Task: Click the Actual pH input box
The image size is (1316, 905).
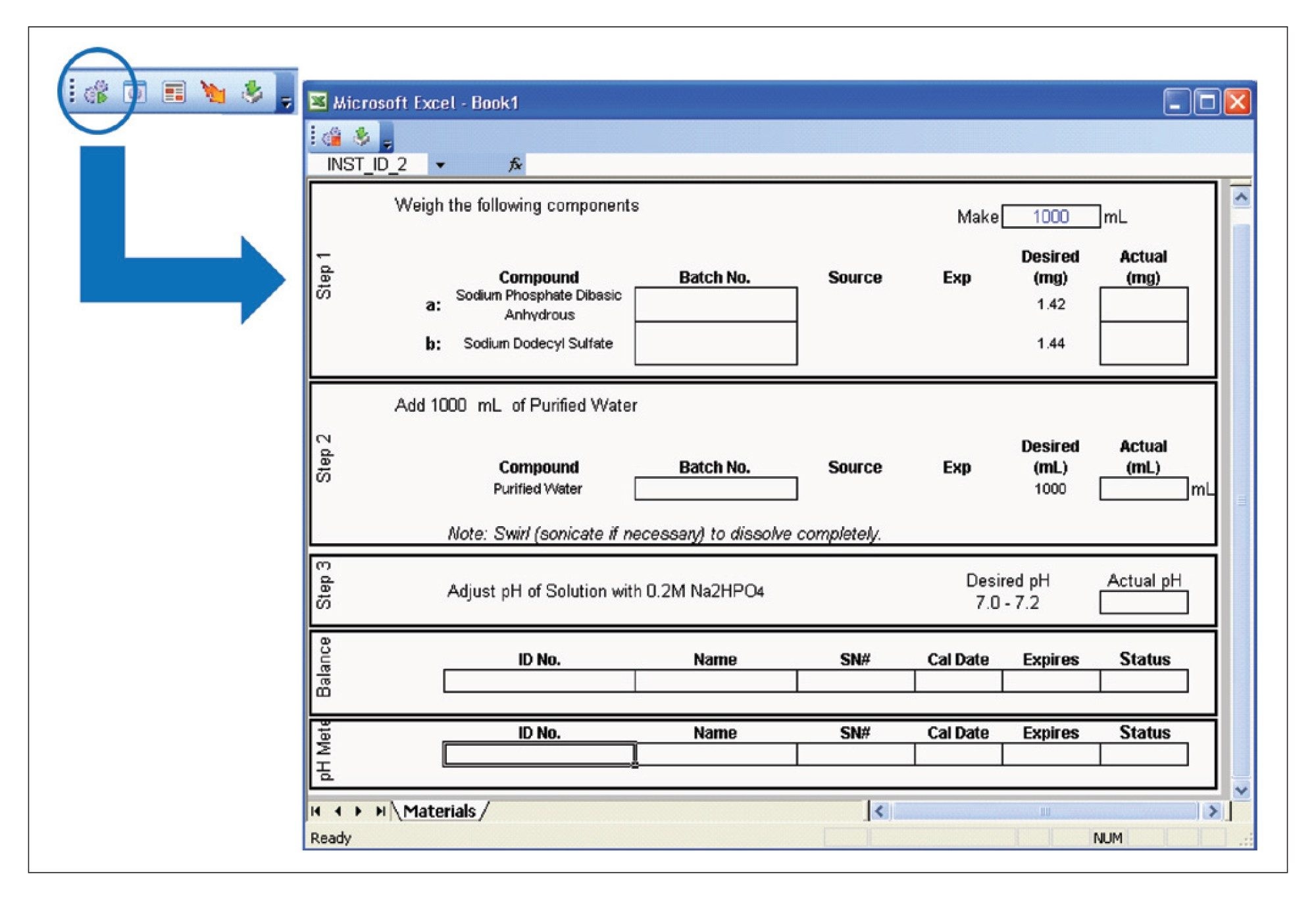Action: pos(1143,602)
